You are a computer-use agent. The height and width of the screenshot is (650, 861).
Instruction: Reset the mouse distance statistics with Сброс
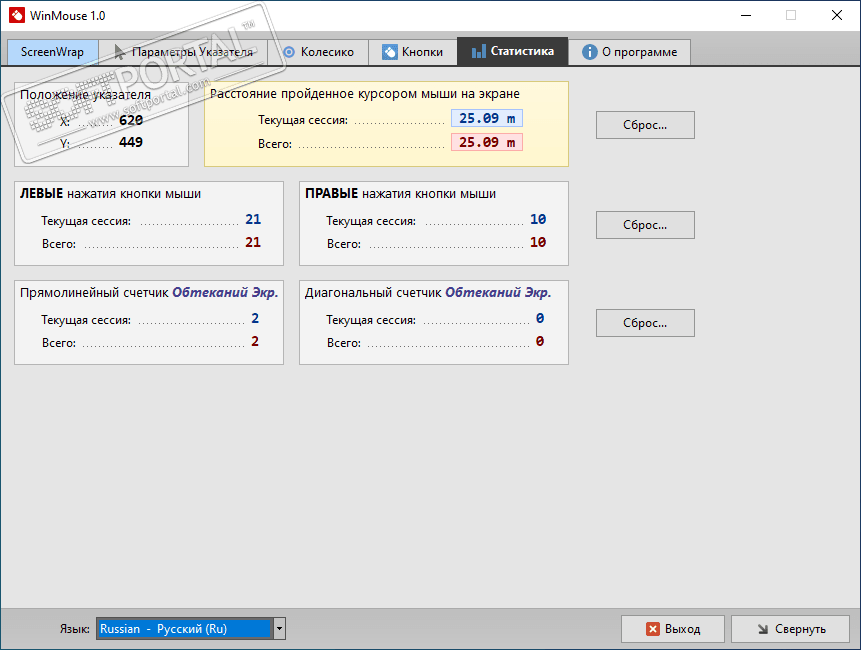645,125
